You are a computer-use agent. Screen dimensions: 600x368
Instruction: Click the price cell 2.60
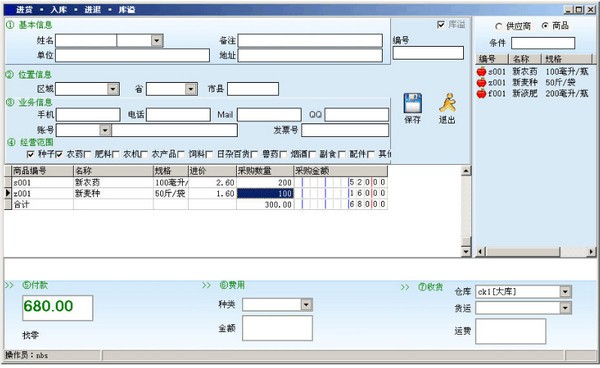(212, 182)
